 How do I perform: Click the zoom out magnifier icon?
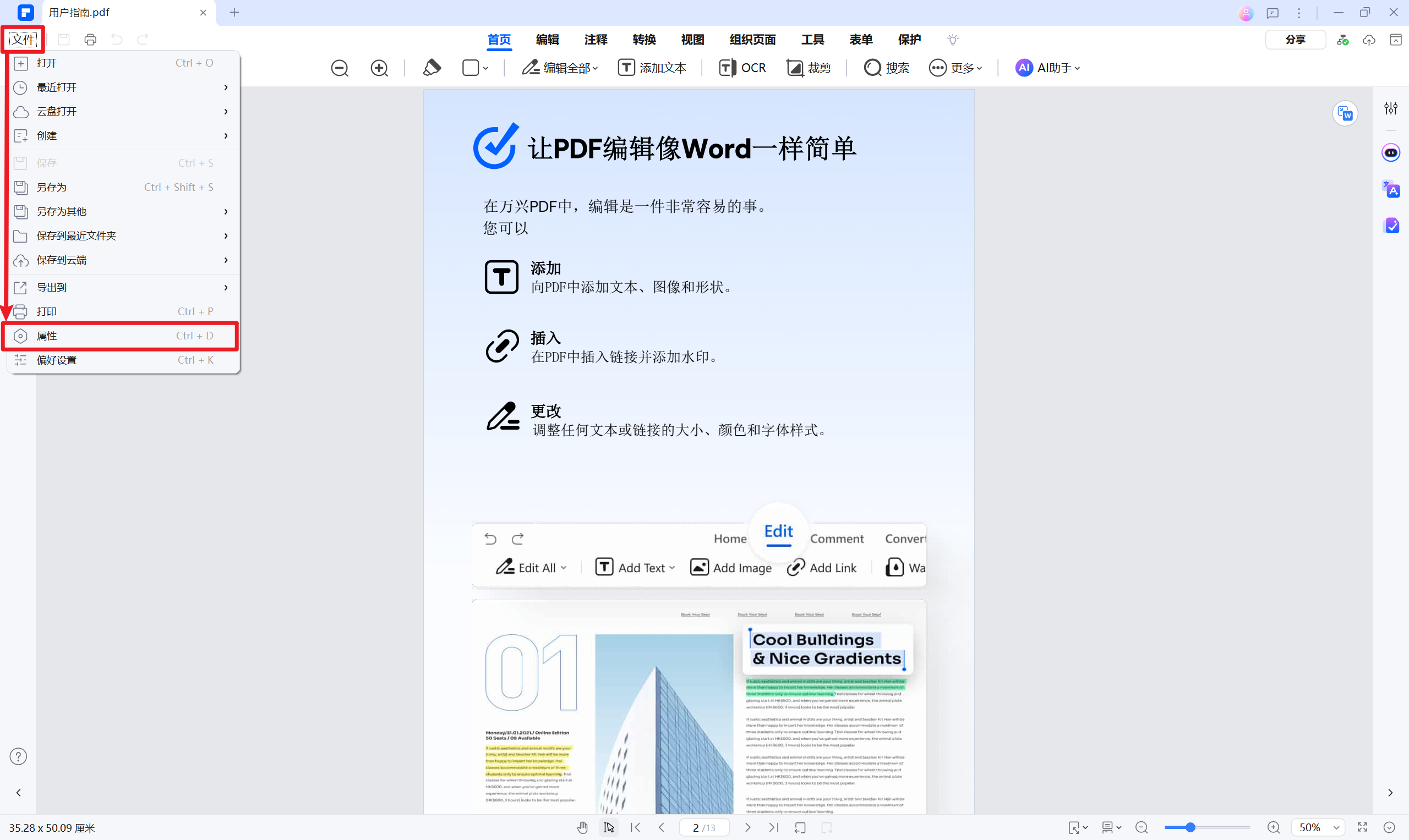339,67
